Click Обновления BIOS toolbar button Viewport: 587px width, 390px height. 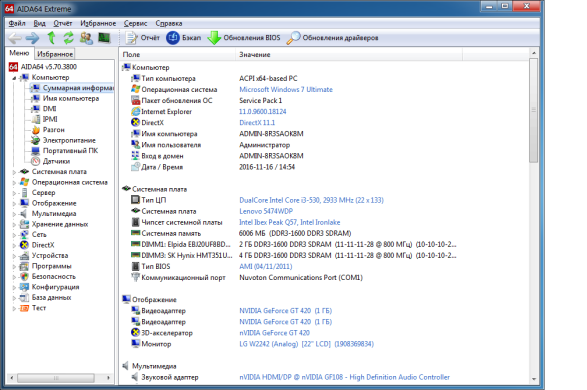coord(243,37)
